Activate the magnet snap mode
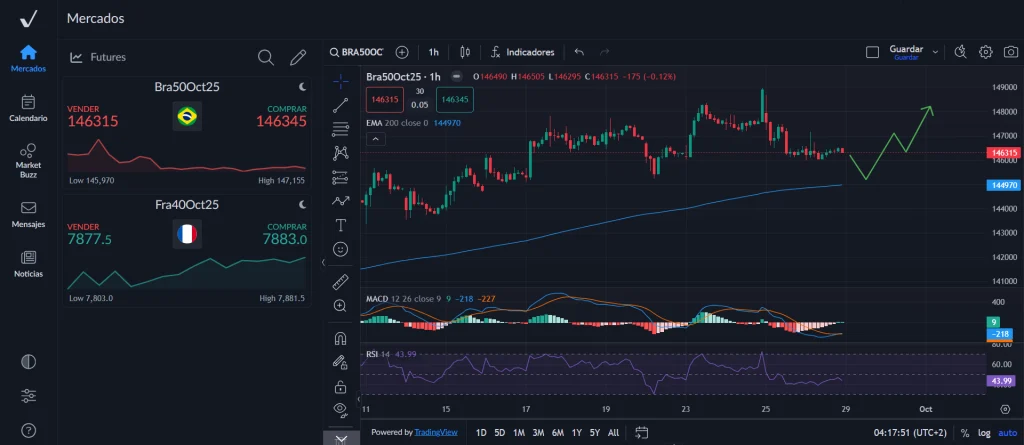 point(341,338)
